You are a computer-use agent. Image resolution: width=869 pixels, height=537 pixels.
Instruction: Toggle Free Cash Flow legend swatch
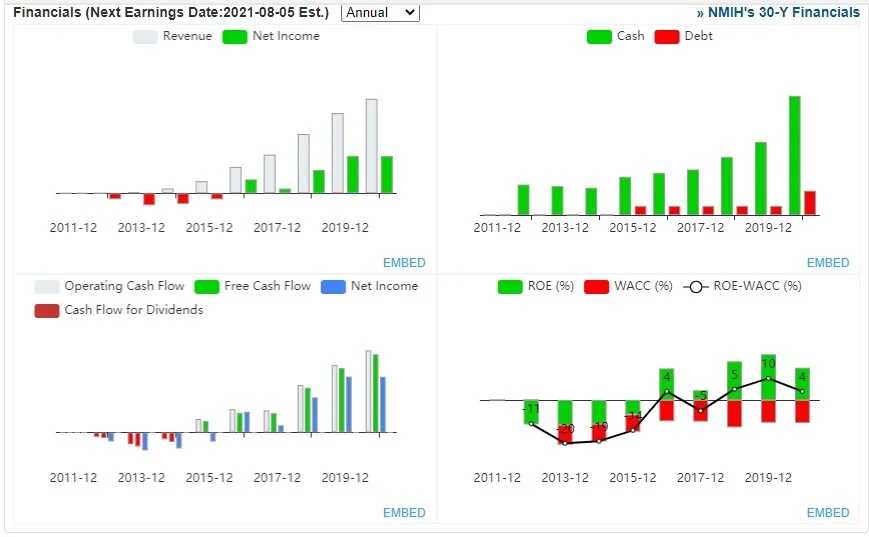[x=207, y=287]
